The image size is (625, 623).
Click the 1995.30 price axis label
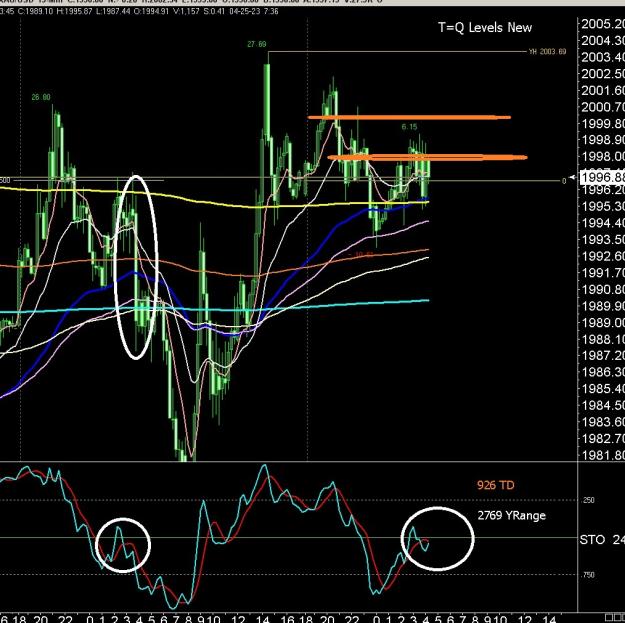pyautogui.click(x=603, y=206)
